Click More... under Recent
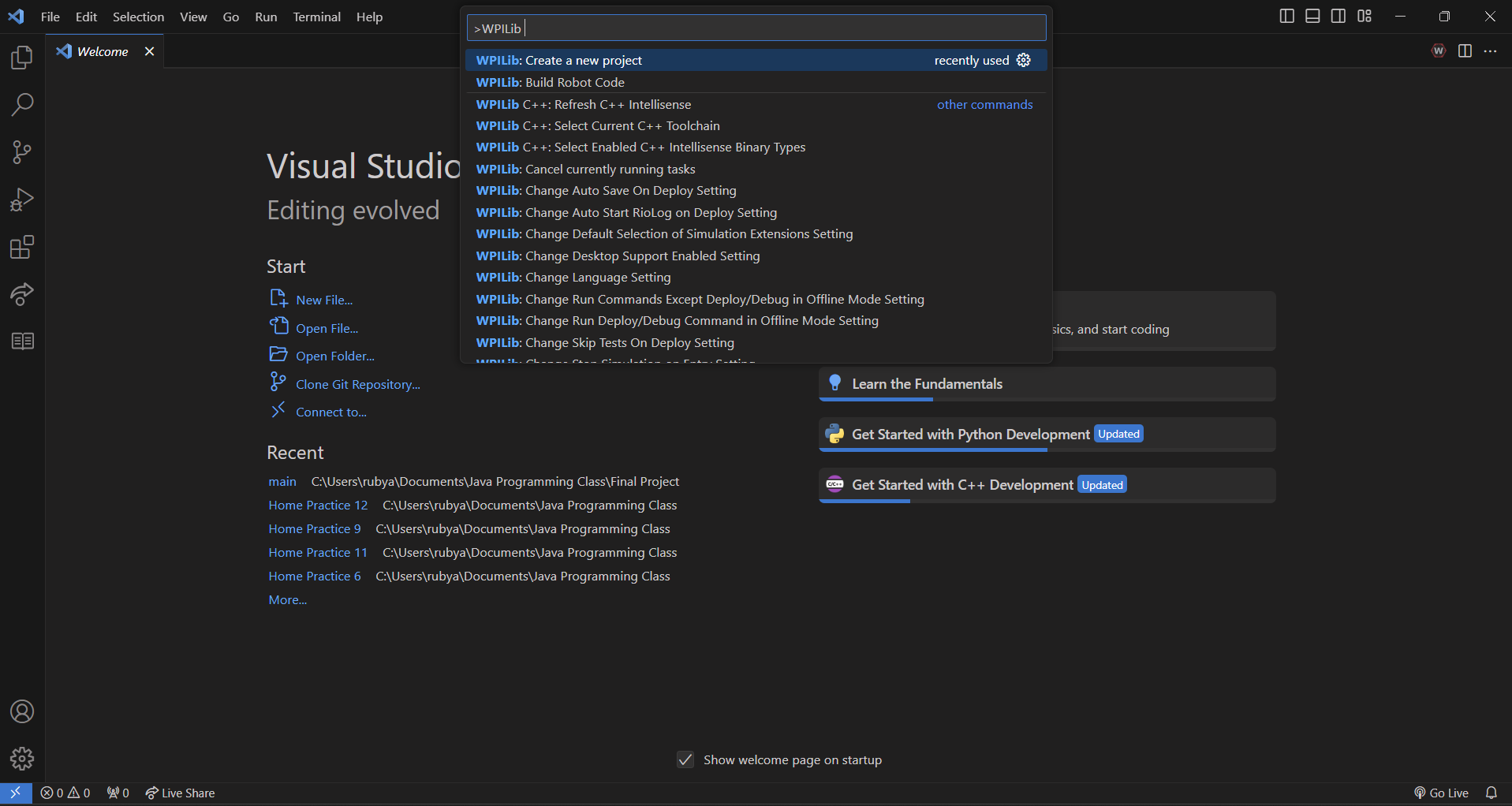The width and height of the screenshot is (1512, 806). tap(288, 600)
